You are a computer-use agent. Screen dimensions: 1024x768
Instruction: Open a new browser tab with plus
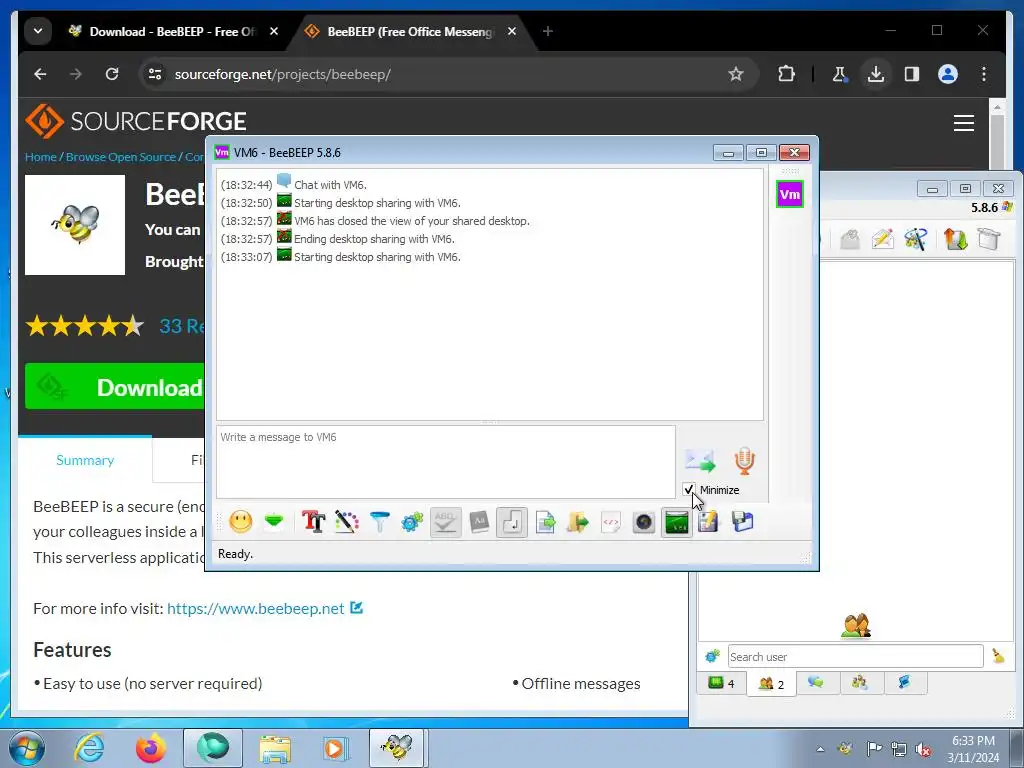pyautogui.click(x=548, y=31)
